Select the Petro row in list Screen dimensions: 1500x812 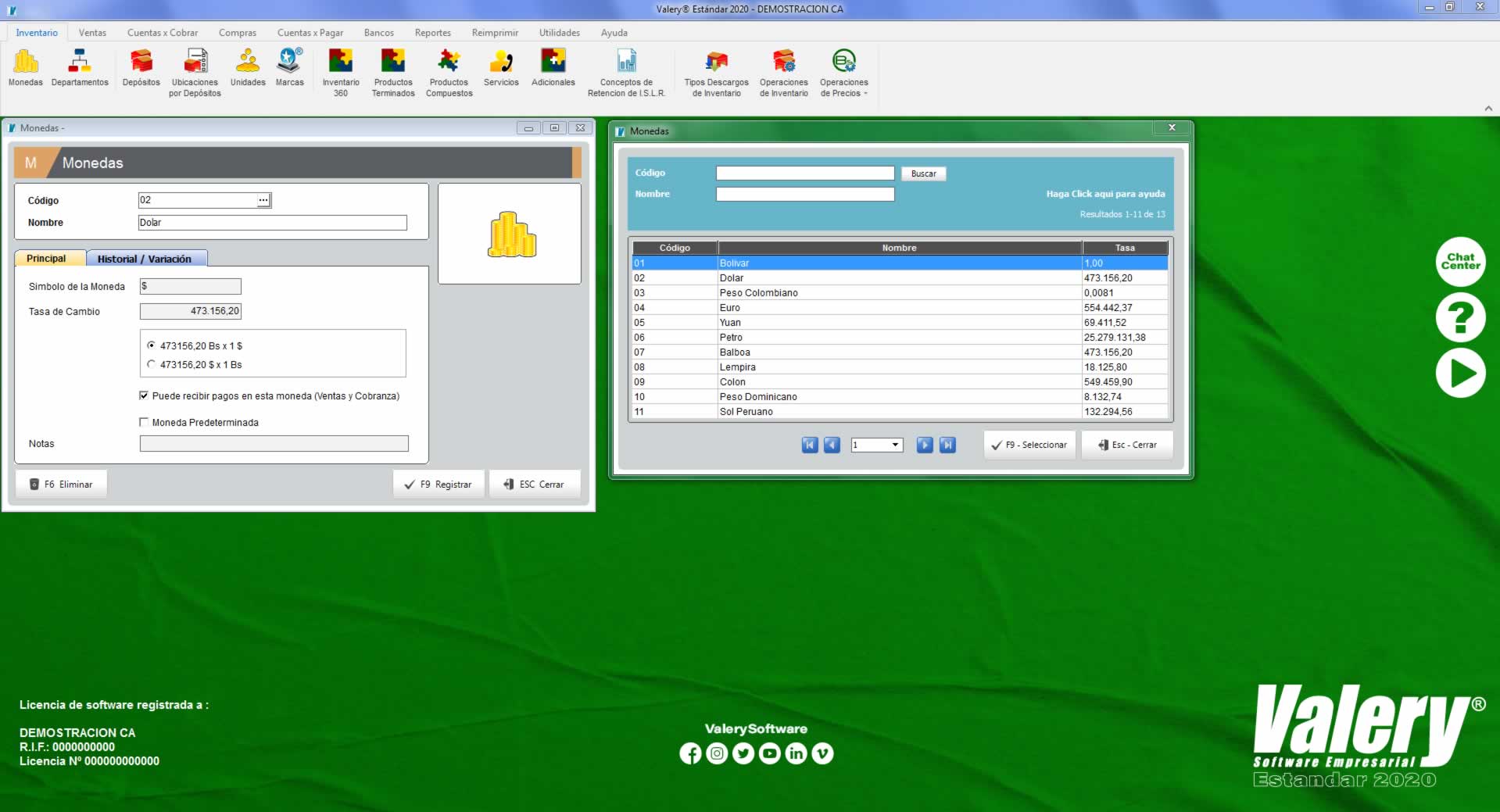click(900, 338)
